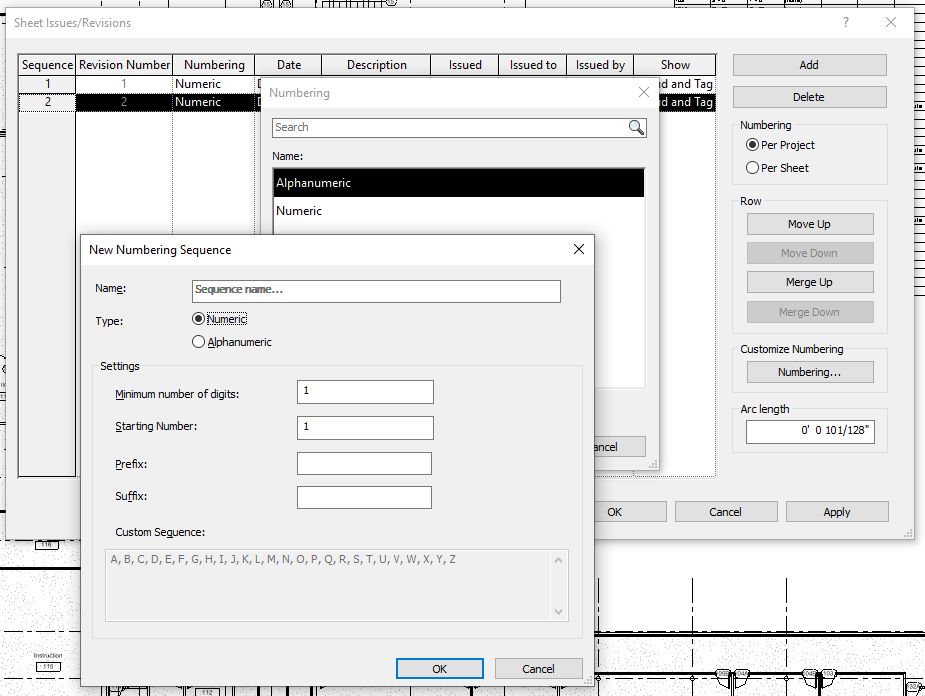The height and width of the screenshot is (696, 925).
Task: Click the help question mark icon
Action: pos(846,22)
